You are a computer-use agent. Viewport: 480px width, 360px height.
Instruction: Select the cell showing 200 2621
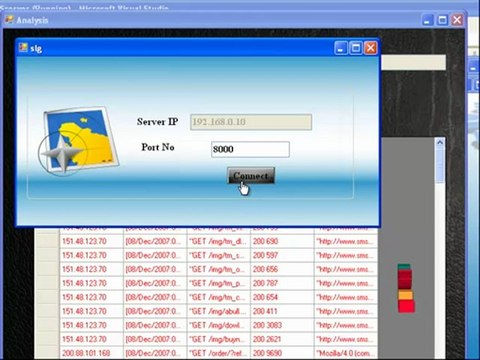tap(282, 339)
